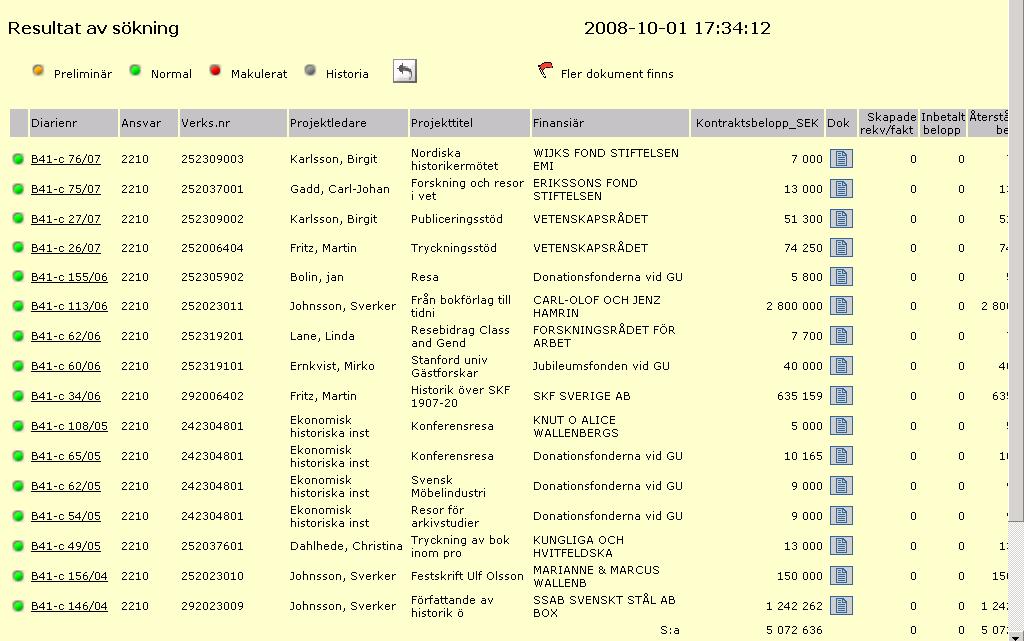Open document icon for B41-c 27/07
This screenshot has width=1024, height=641.
(x=841, y=219)
